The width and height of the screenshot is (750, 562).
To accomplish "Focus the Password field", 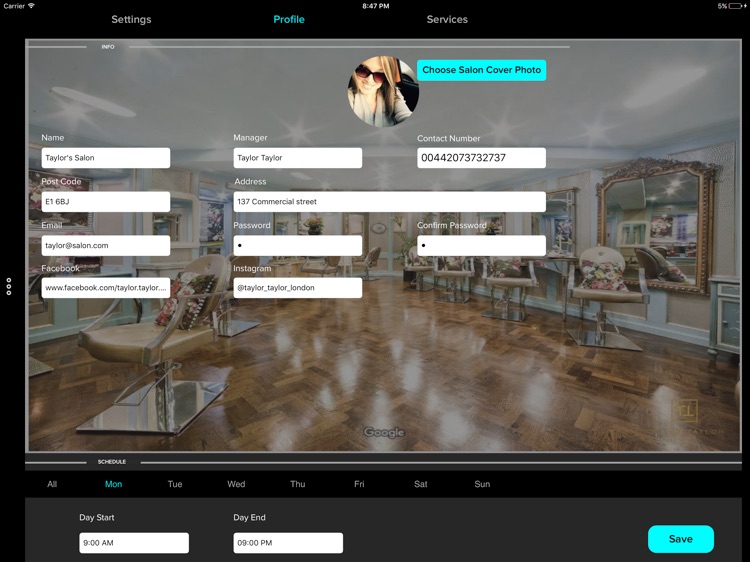I will pos(298,245).
